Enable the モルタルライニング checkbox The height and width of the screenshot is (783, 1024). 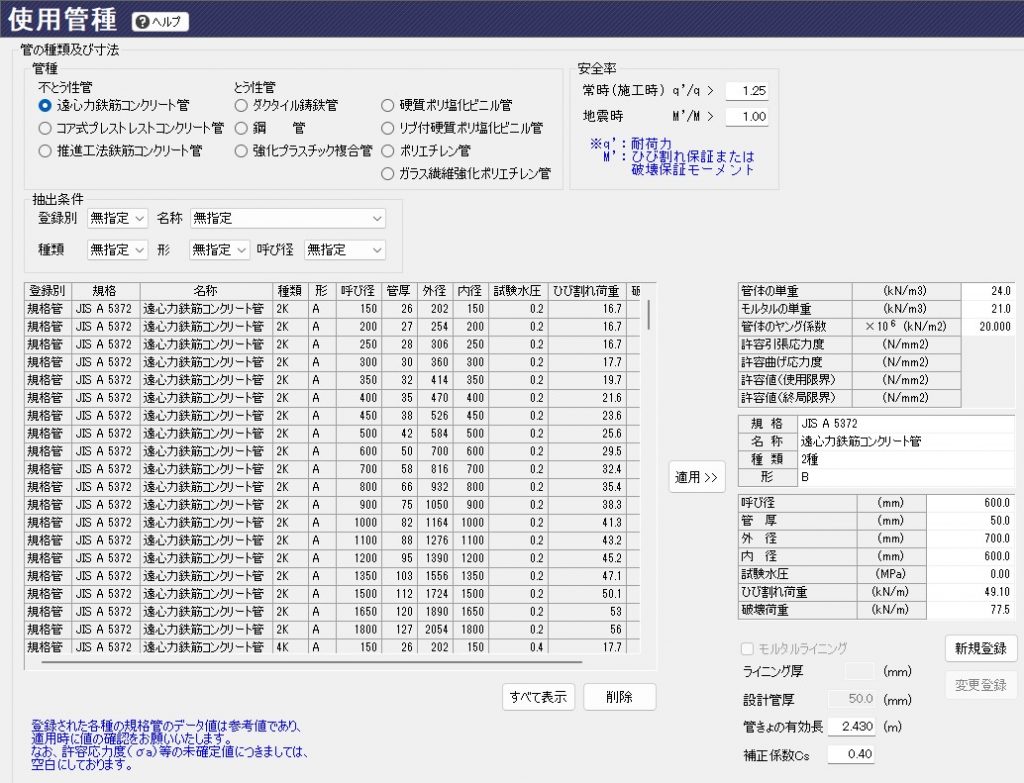pos(746,647)
